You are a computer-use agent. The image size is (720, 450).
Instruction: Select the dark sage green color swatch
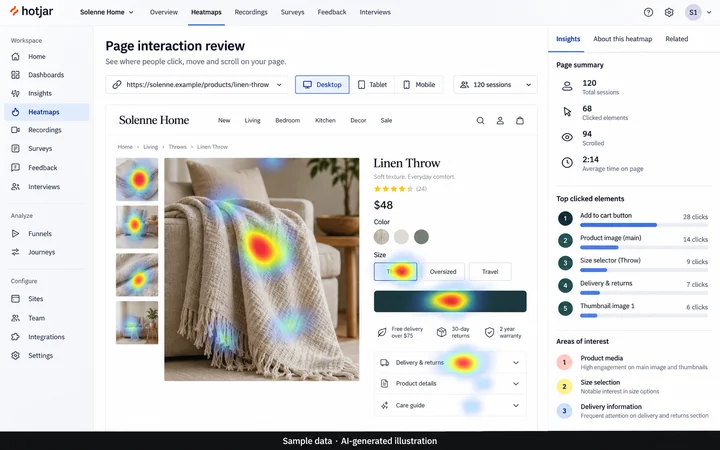pos(421,237)
